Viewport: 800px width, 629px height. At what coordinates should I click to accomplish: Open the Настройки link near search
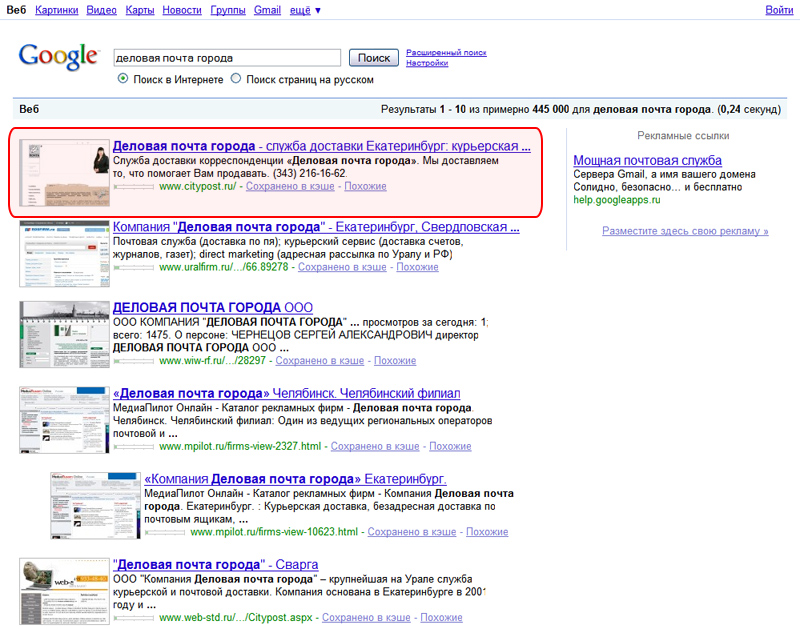(426, 63)
